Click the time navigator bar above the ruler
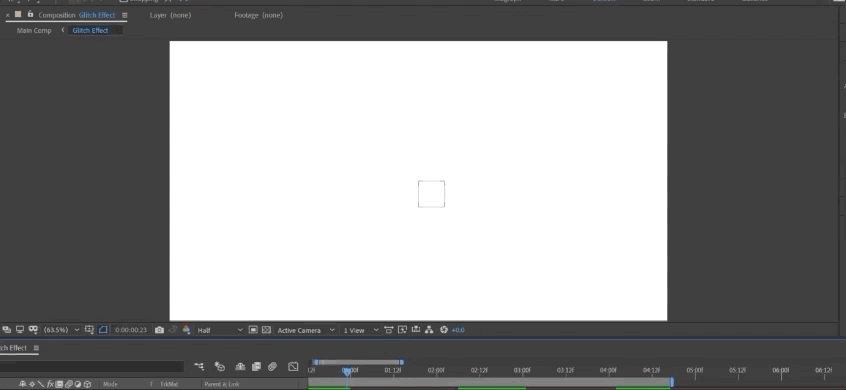 tap(358, 362)
